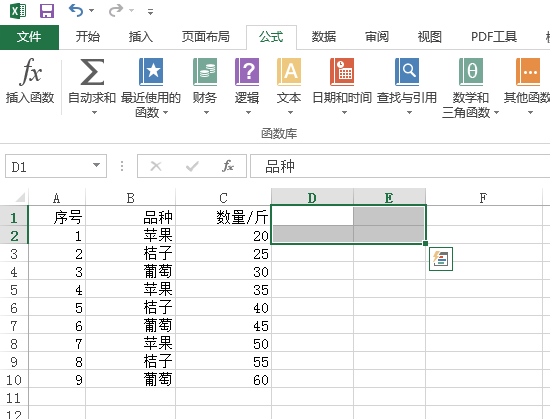
Task: Click the Select All corner triangle
Action: click(x=20, y=197)
